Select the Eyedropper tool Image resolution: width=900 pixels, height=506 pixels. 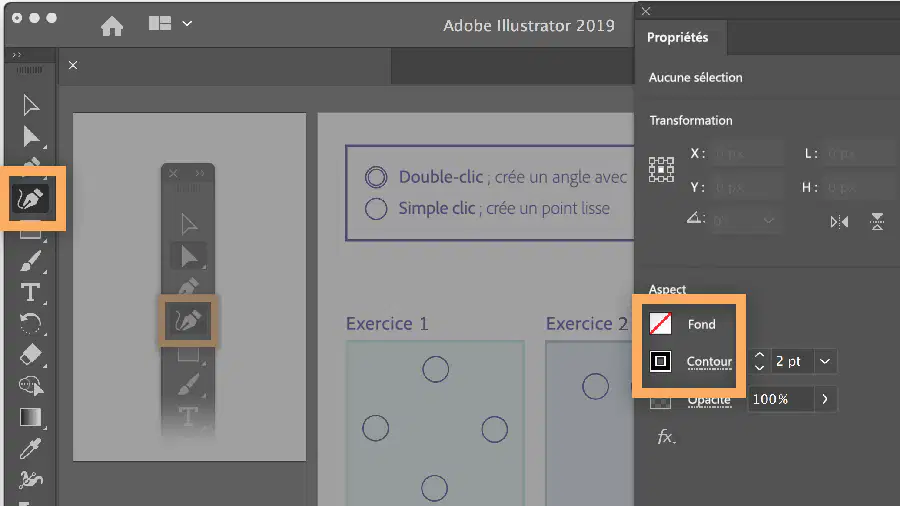coord(30,449)
